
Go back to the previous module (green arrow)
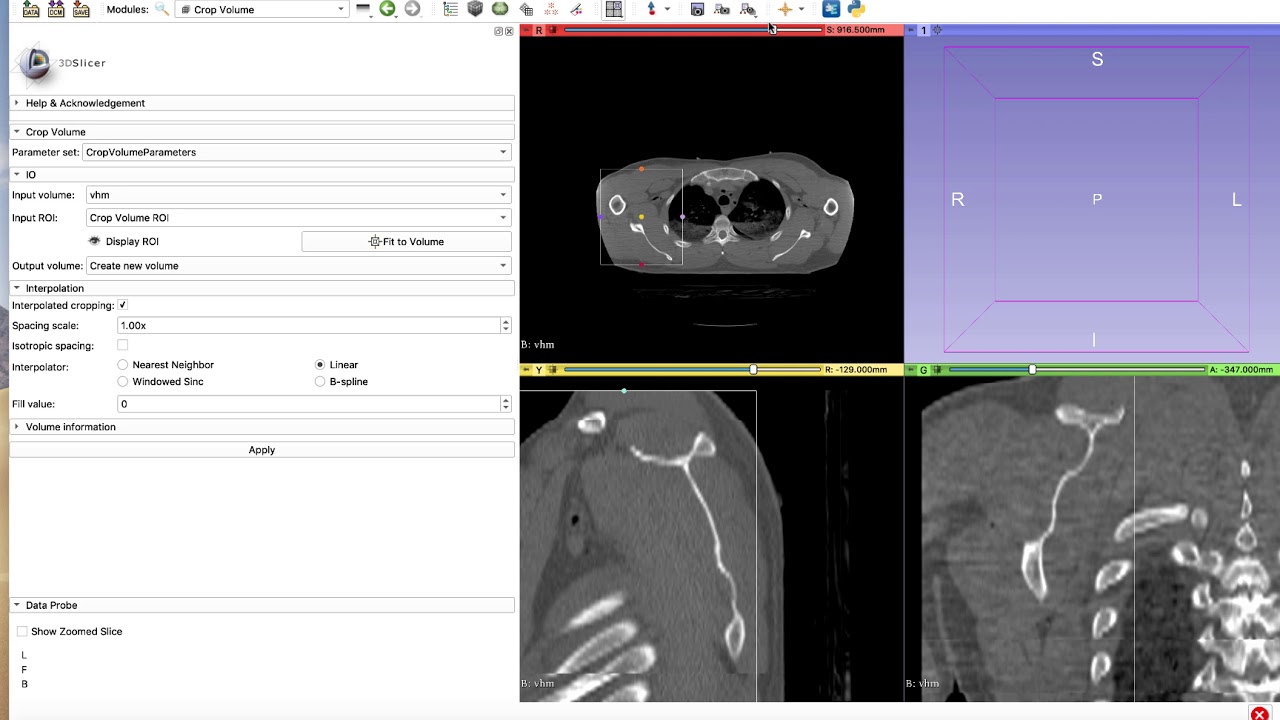pos(387,9)
